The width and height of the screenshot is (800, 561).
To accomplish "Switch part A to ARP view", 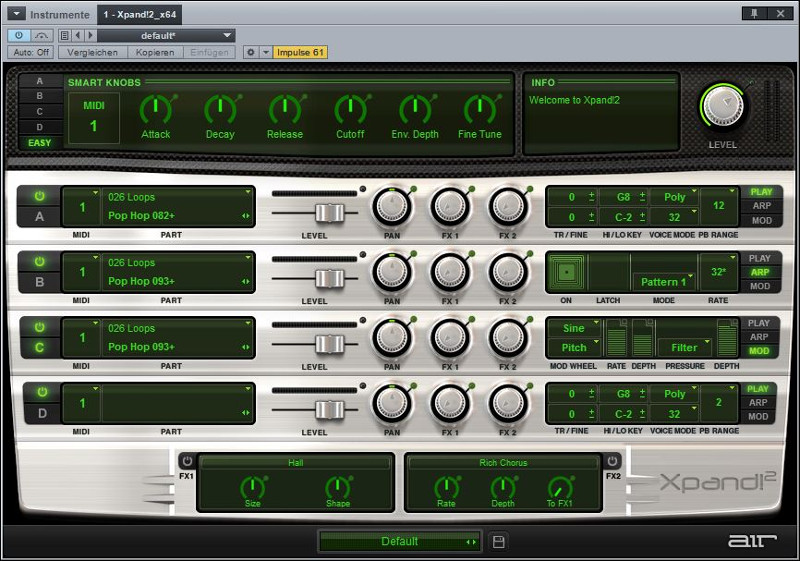I will pyautogui.click(x=761, y=206).
